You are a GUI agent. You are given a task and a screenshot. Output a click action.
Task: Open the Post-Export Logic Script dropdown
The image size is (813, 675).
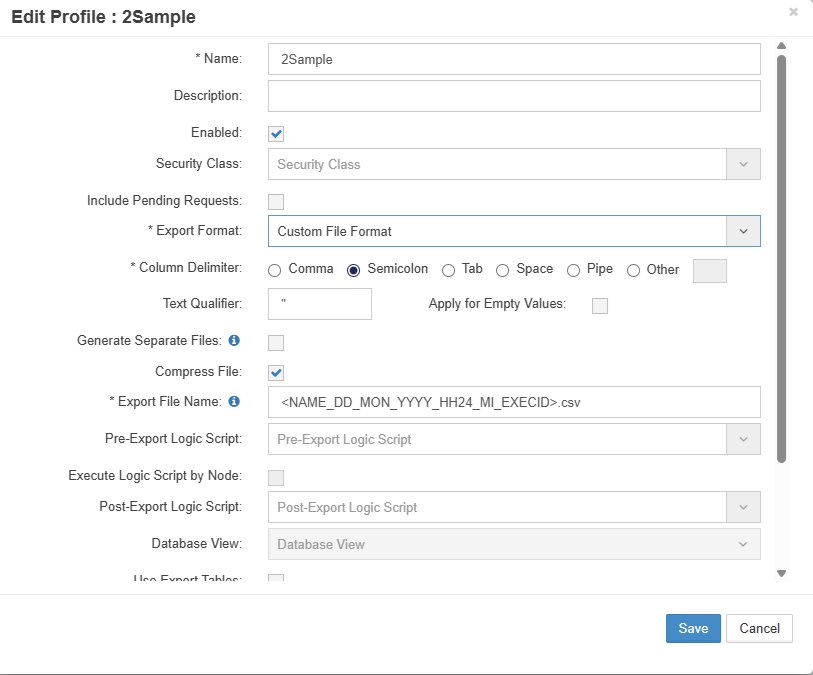pyautogui.click(x=745, y=507)
